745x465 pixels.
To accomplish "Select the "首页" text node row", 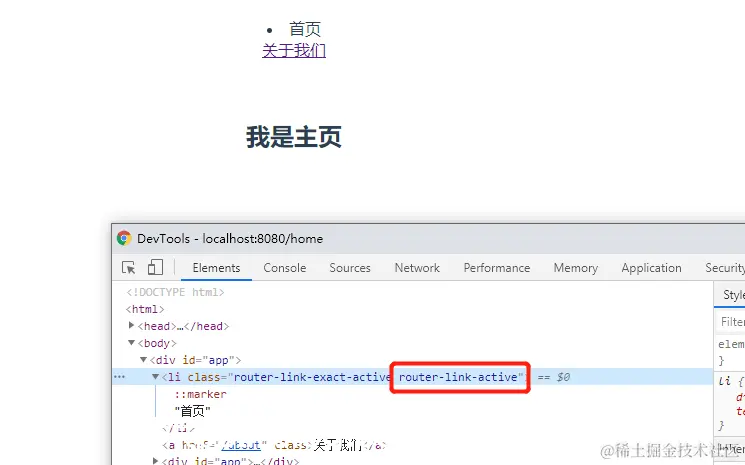I will coord(193,411).
